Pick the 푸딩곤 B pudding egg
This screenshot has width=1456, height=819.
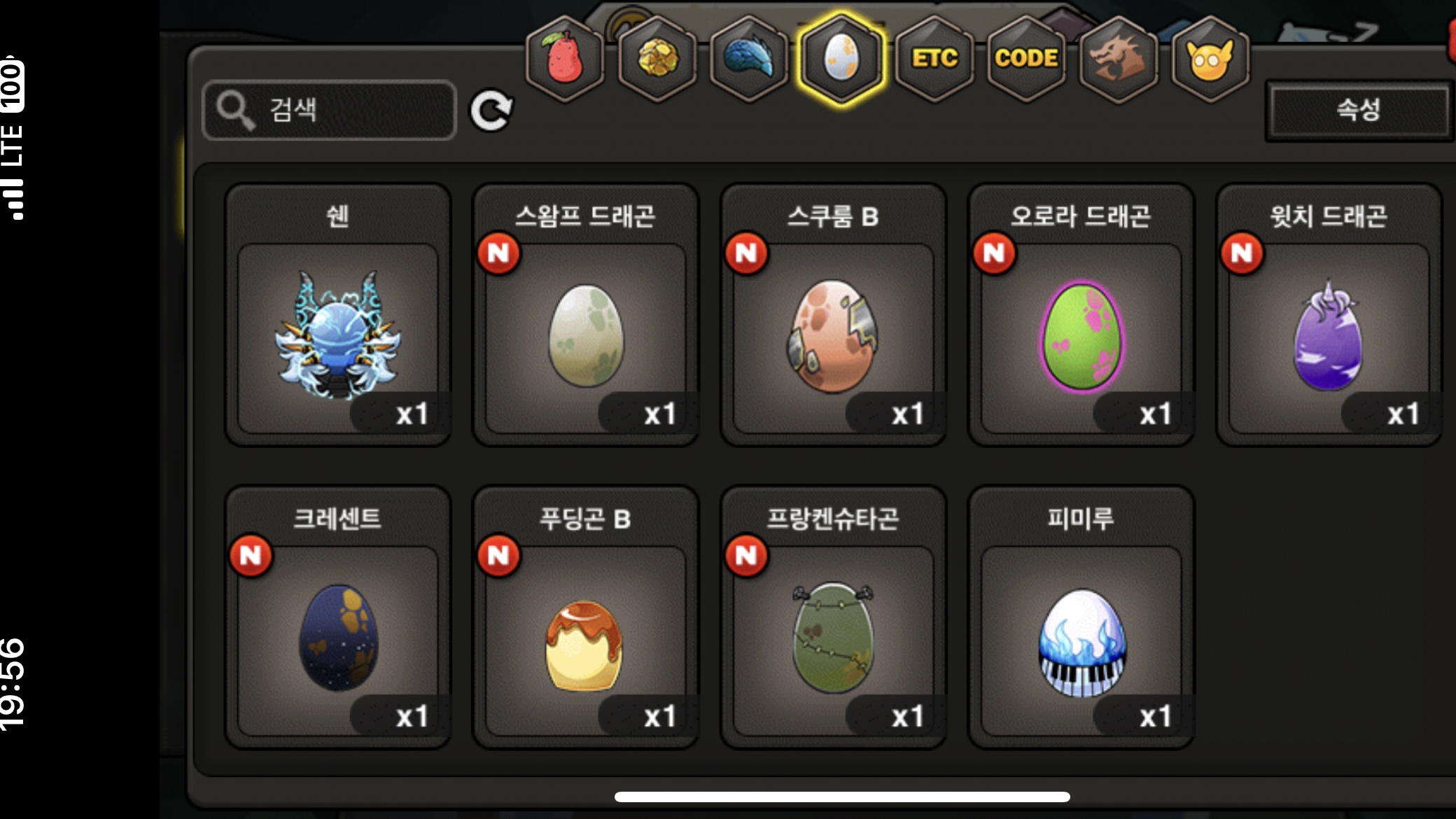(586, 617)
